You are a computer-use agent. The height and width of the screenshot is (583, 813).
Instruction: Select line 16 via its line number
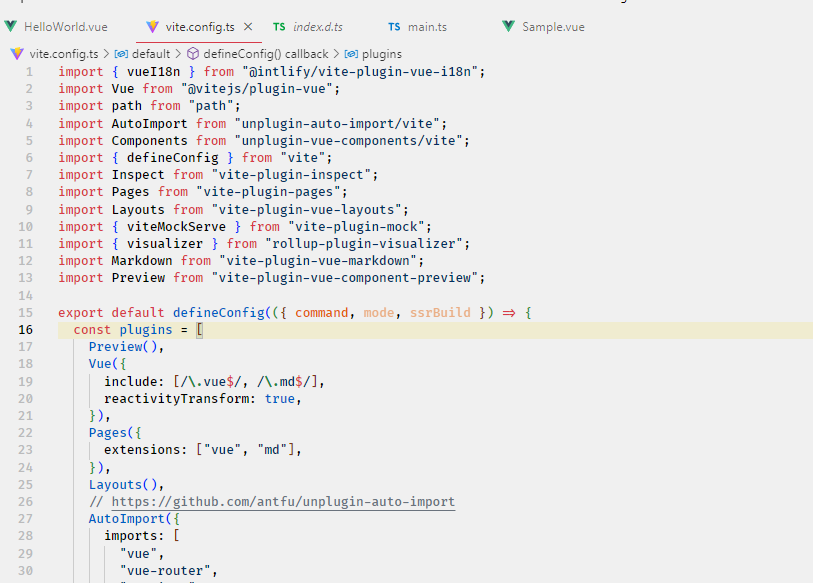26,329
